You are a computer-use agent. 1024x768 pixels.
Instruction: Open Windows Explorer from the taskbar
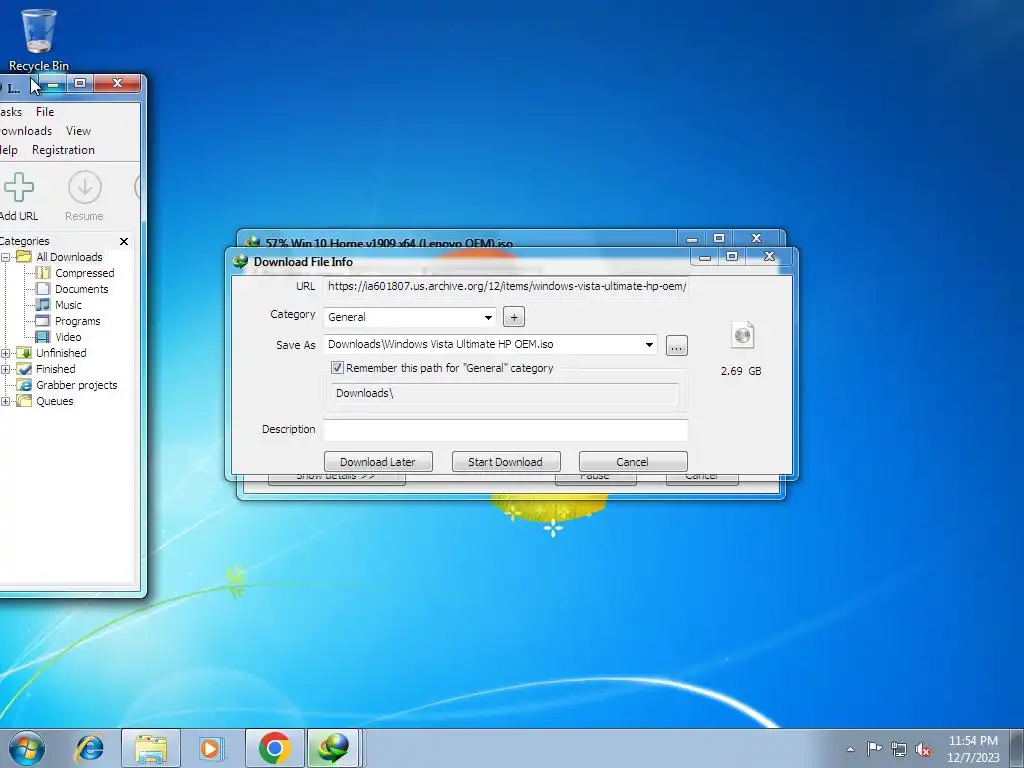pos(151,748)
